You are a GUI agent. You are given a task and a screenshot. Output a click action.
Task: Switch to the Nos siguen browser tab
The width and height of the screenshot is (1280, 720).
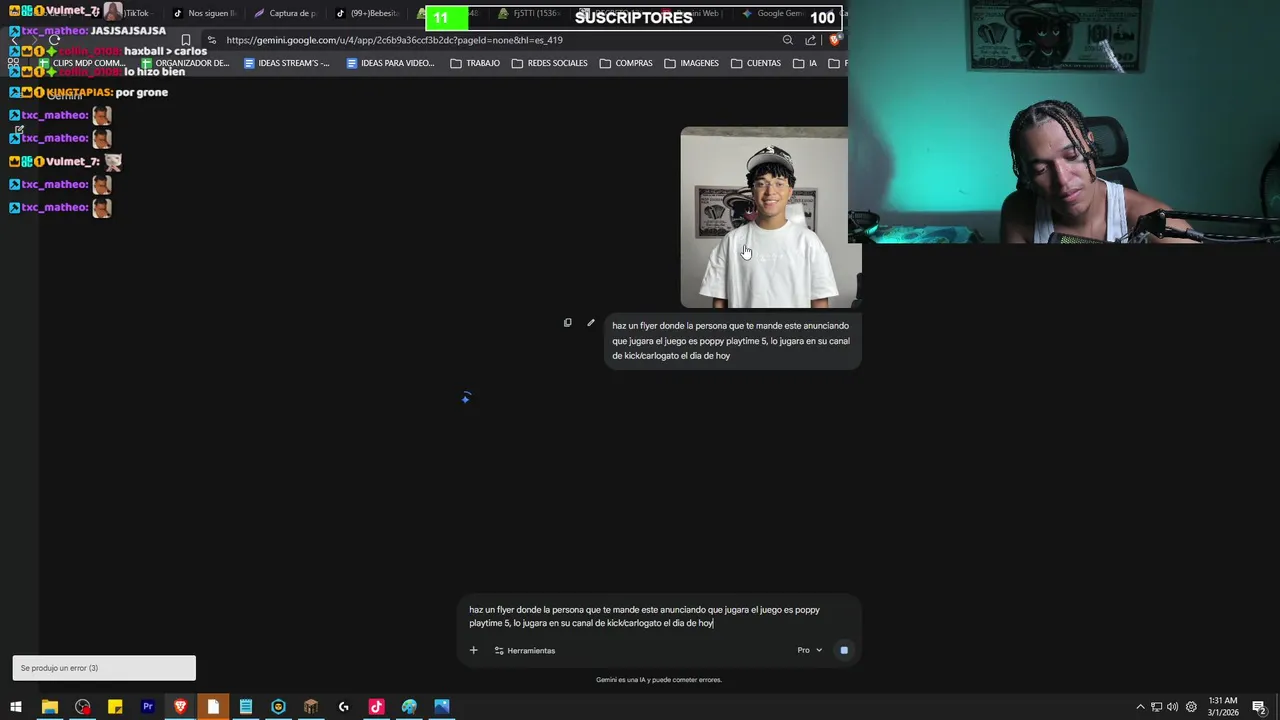click(203, 14)
